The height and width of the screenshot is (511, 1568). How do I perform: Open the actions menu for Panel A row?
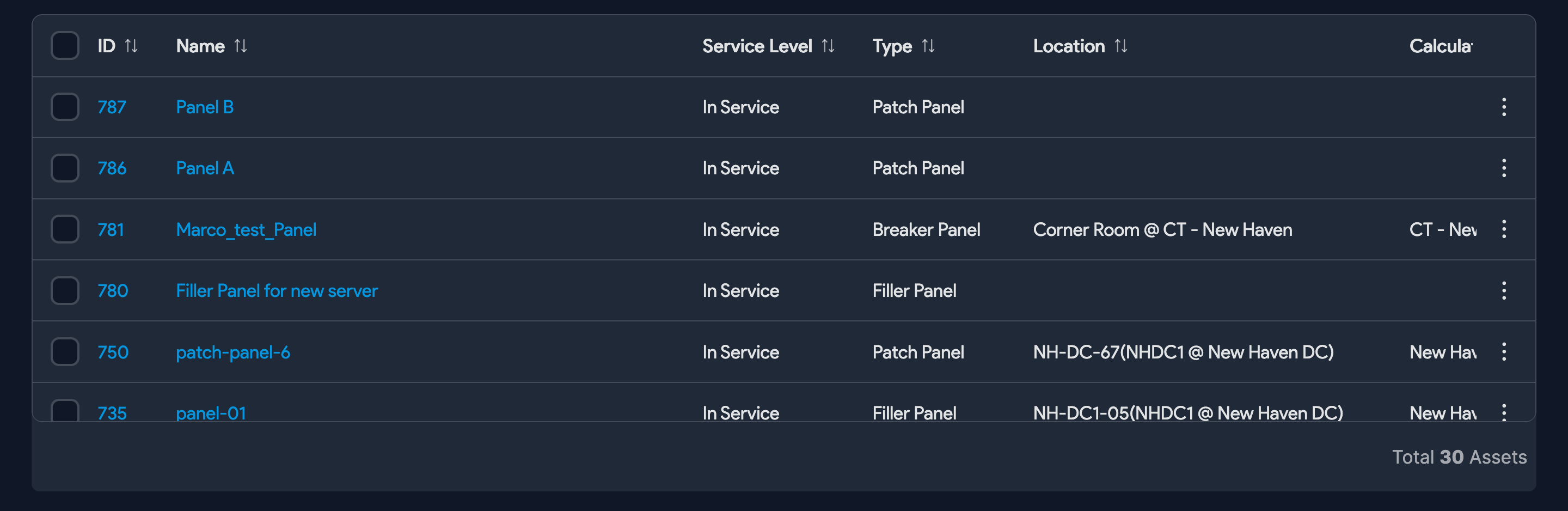1503,168
